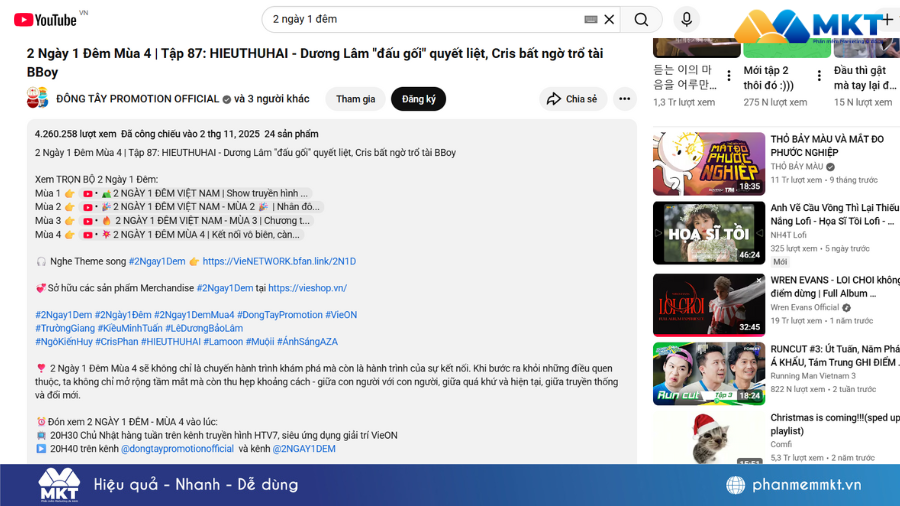Click the #NgôKiếnHuy hashtag

64,341
